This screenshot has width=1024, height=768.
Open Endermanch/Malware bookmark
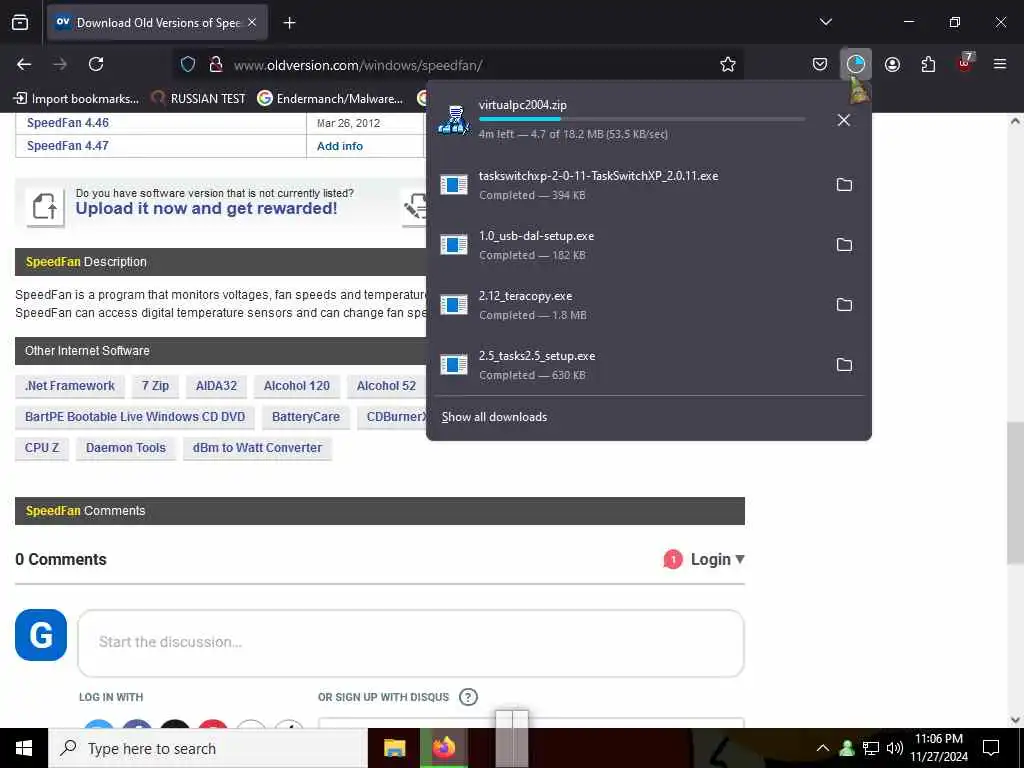(x=330, y=99)
